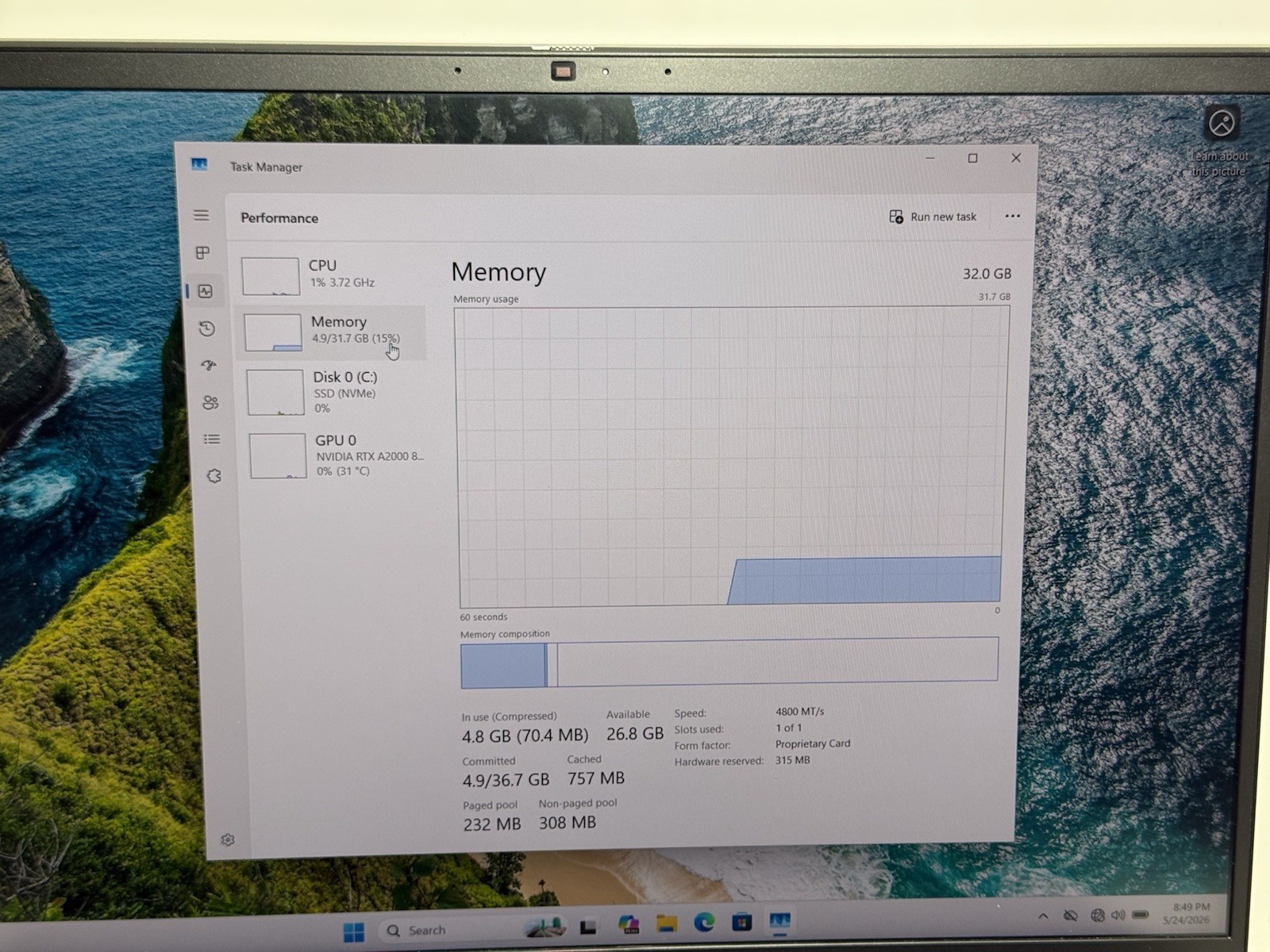Click the CPU mini graph thumbnail
1270x952 pixels.
(271, 276)
